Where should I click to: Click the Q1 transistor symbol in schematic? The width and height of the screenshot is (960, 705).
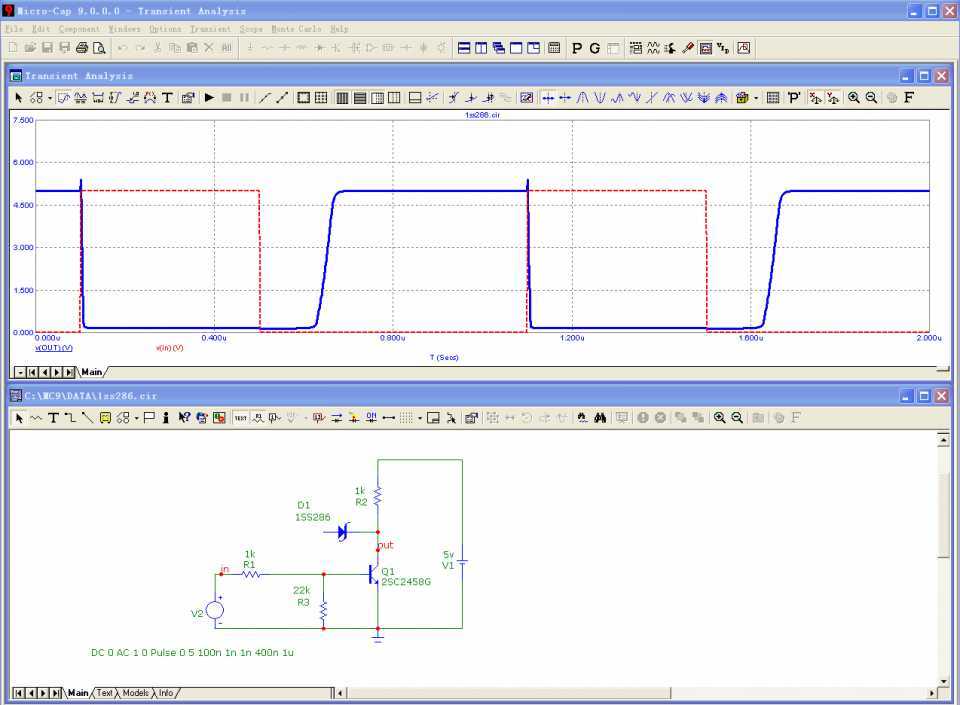[x=373, y=574]
